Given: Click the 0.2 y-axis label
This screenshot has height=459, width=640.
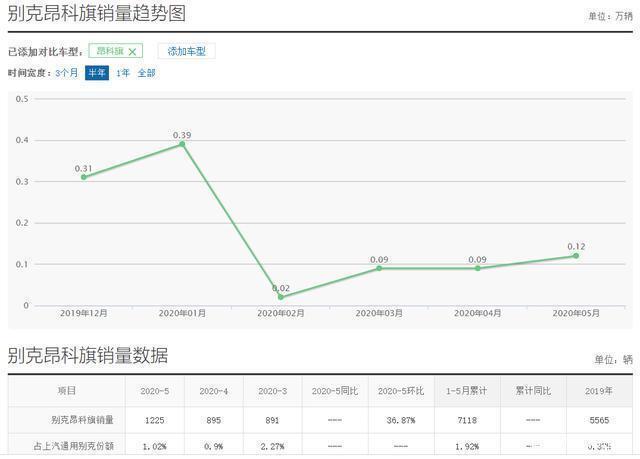Looking at the screenshot, I should click(22, 223).
